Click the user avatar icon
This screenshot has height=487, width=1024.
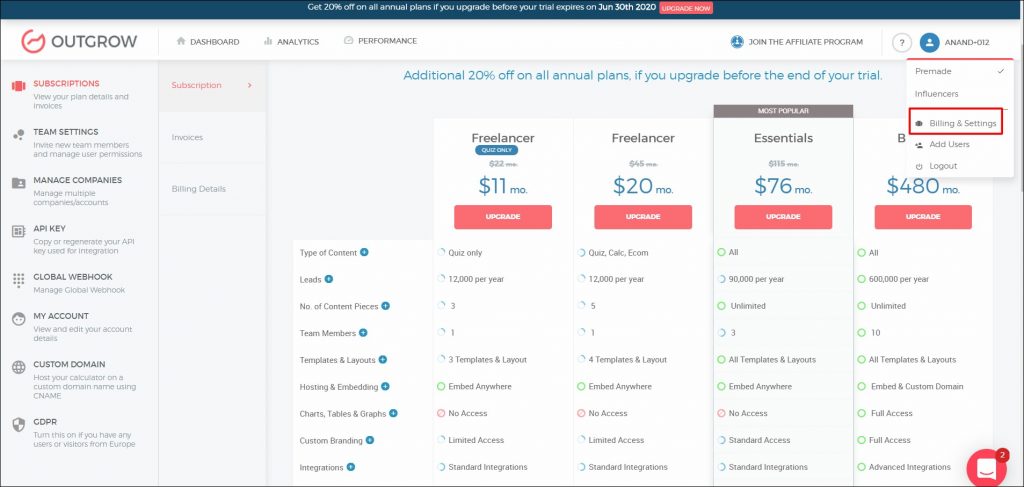[x=930, y=43]
